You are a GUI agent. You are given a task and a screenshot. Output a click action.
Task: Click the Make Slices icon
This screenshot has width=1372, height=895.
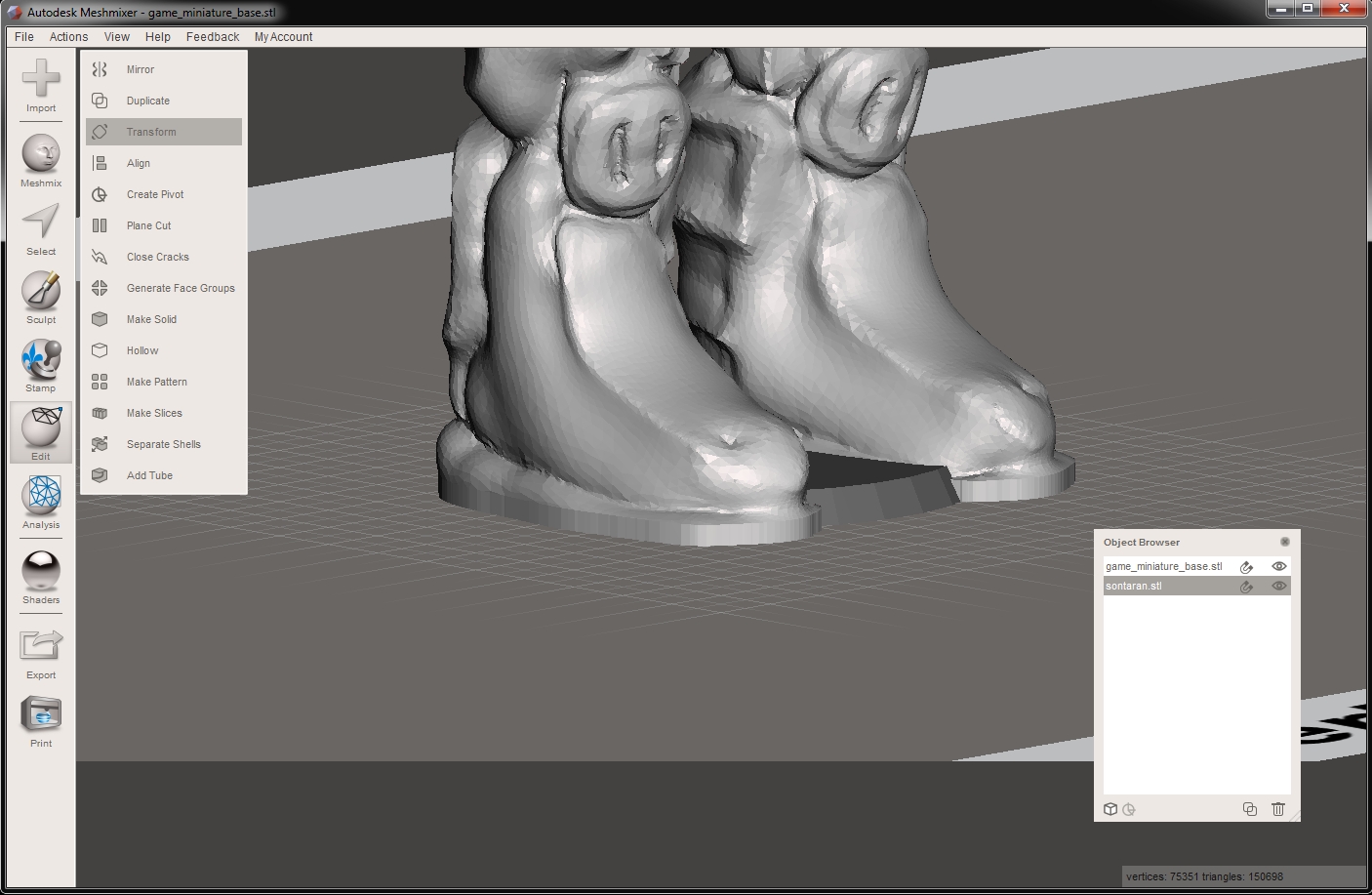100,413
